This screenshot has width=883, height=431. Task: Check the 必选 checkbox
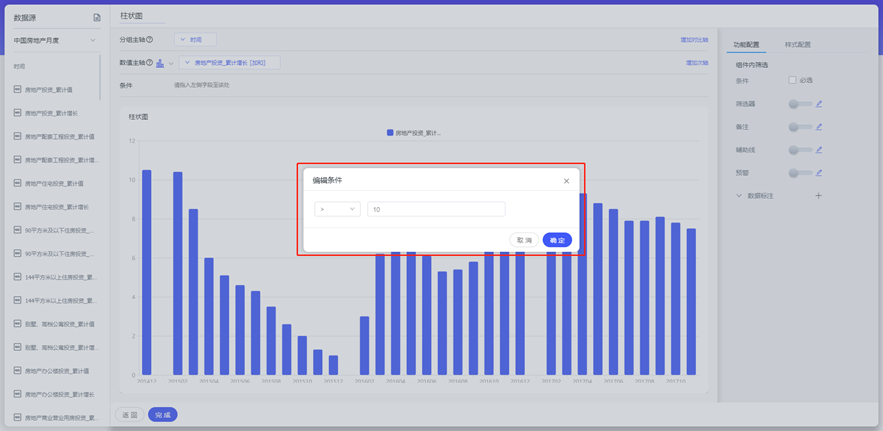click(792, 80)
